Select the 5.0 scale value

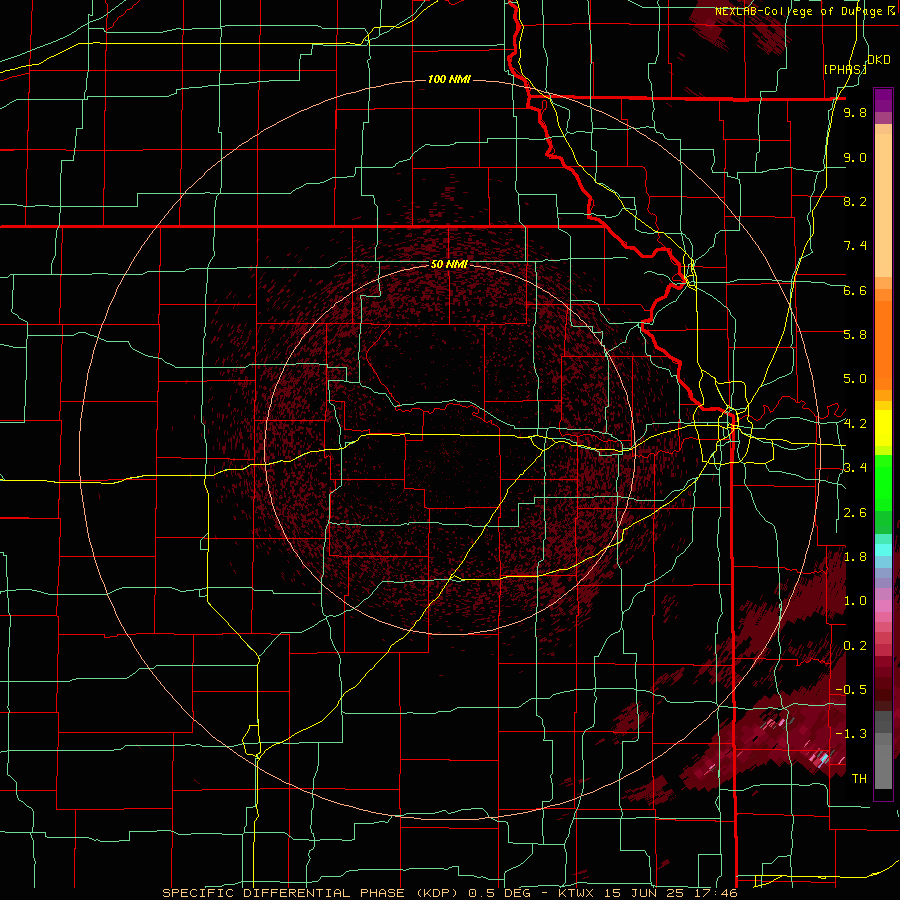pos(855,379)
